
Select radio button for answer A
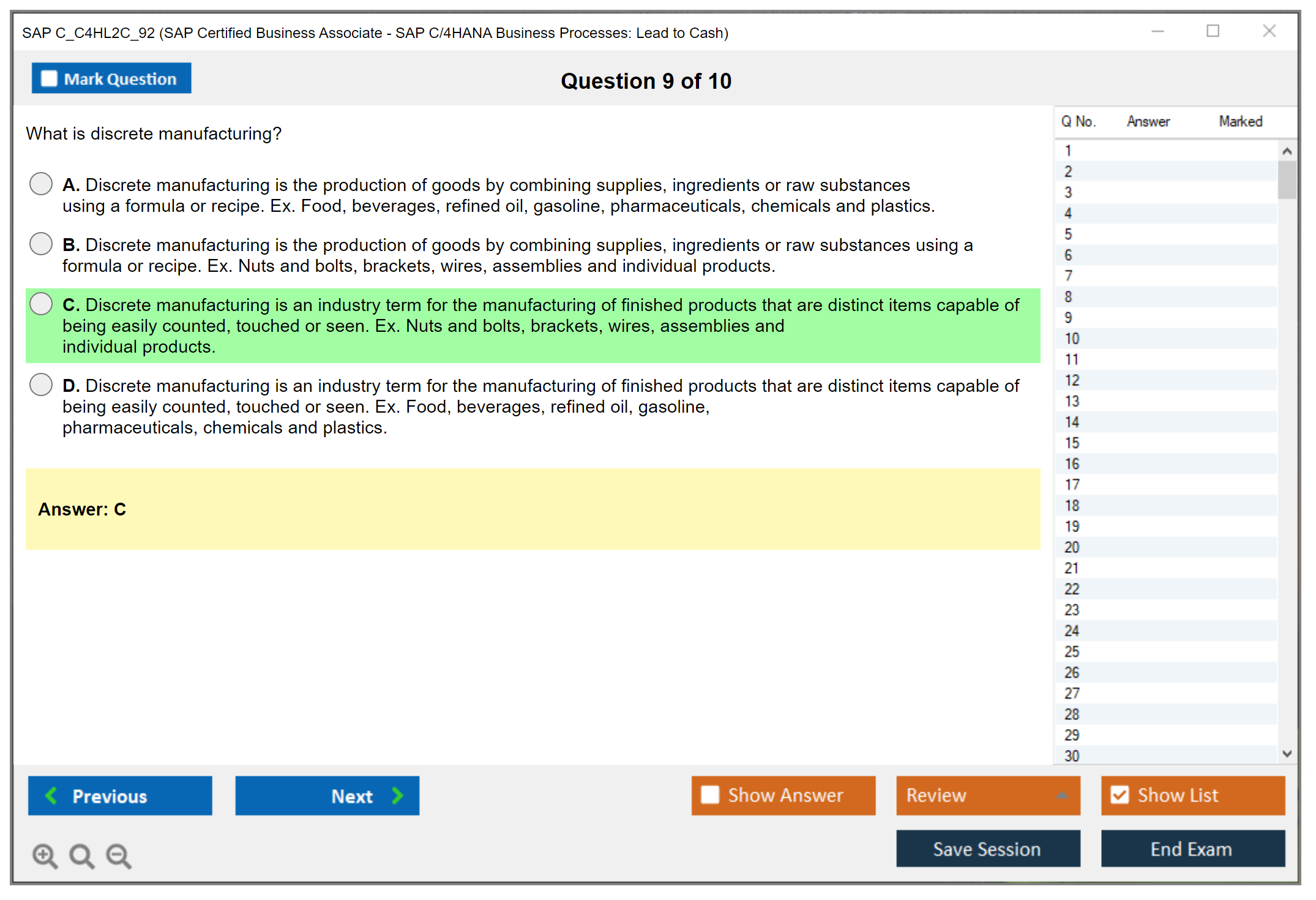click(41, 184)
